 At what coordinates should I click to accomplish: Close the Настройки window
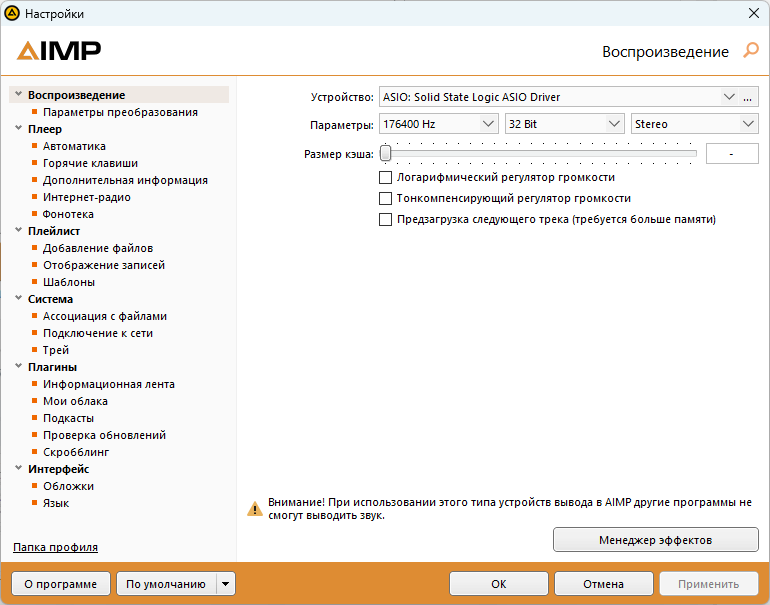[x=754, y=13]
